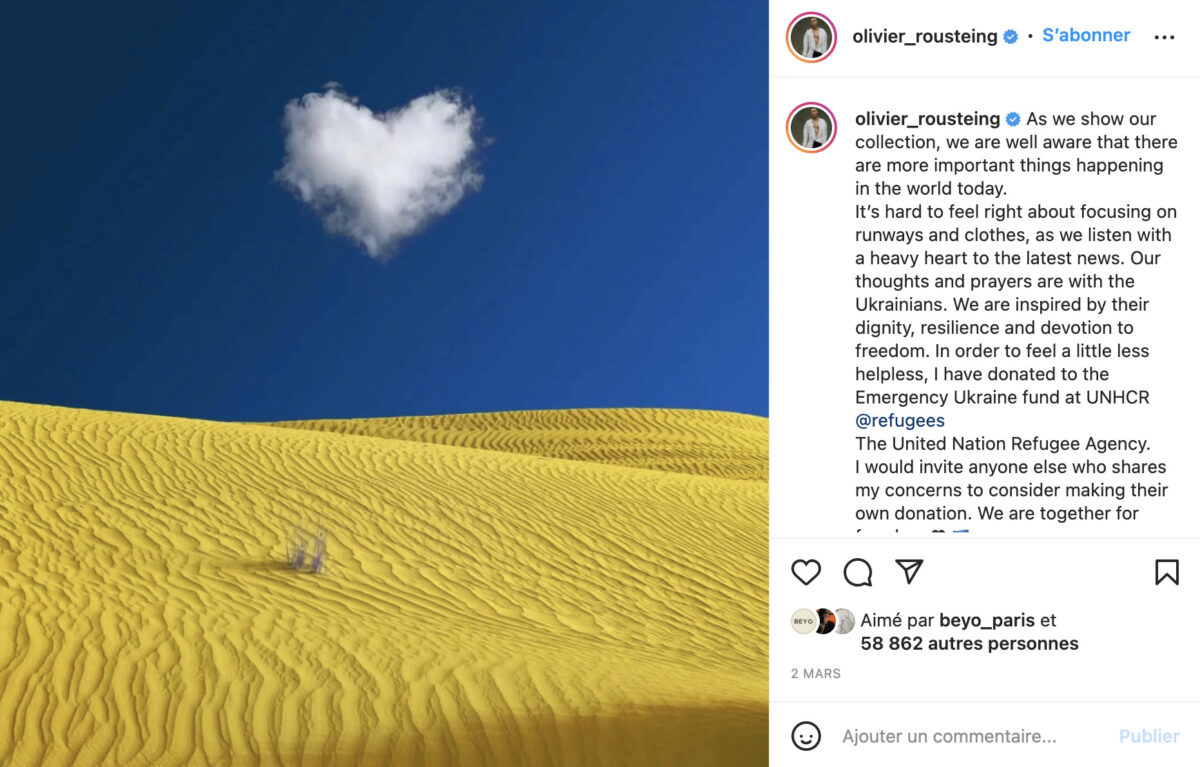Like the post with the heart icon

(806, 572)
